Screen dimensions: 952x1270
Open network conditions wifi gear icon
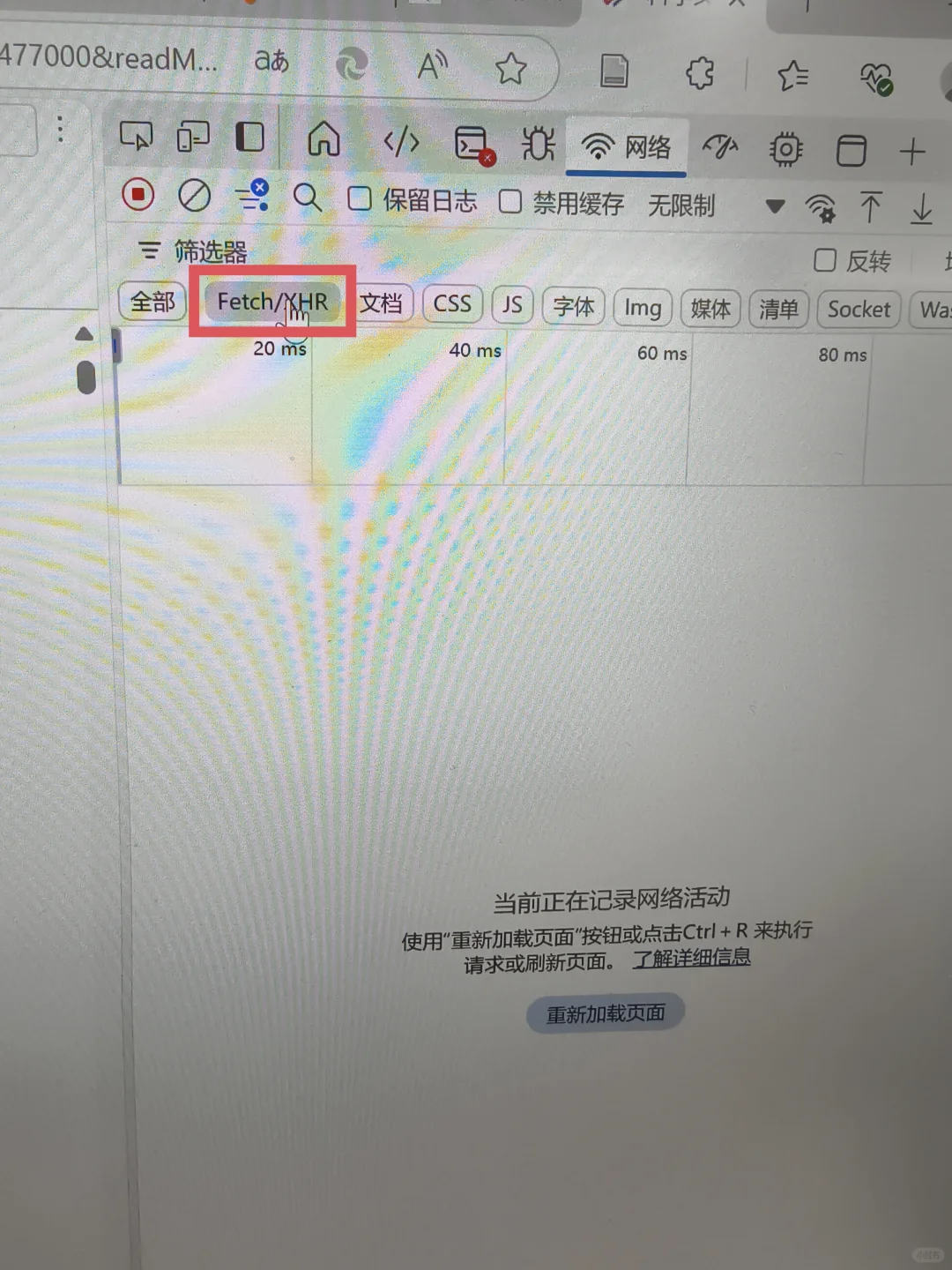point(821,208)
